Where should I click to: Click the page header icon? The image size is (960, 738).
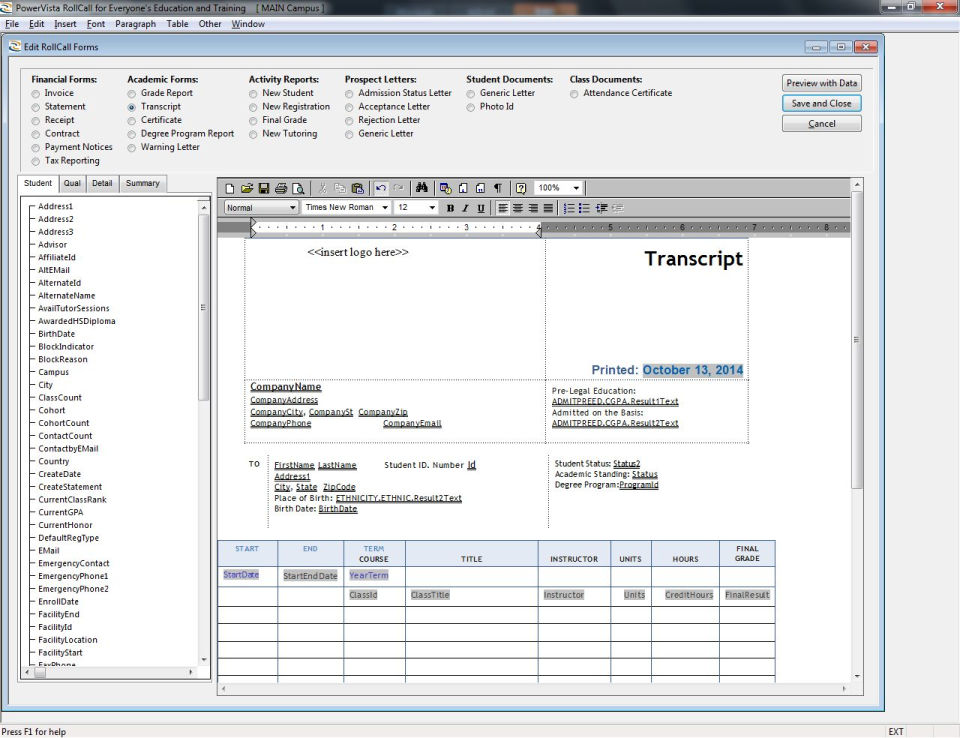point(463,188)
